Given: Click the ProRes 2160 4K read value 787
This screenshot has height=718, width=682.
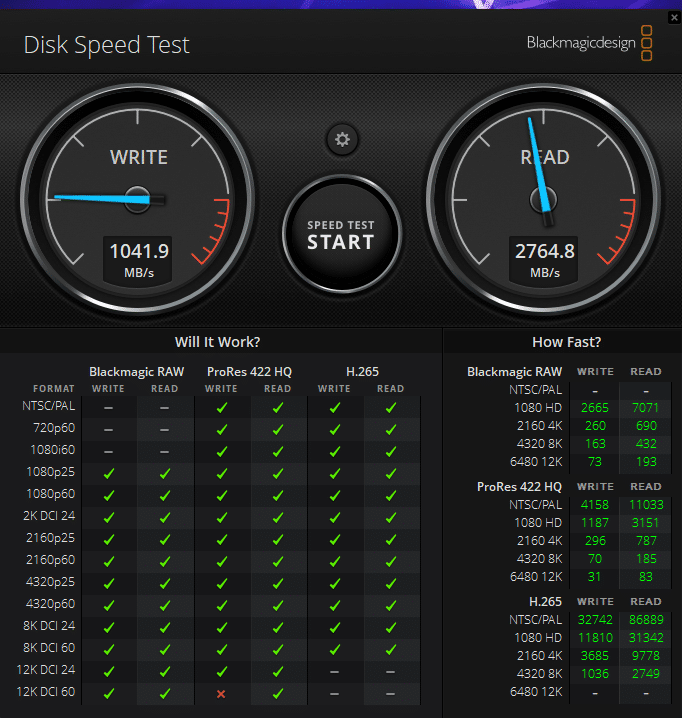Looking at the screenshot, I should [x=646, y=541].
